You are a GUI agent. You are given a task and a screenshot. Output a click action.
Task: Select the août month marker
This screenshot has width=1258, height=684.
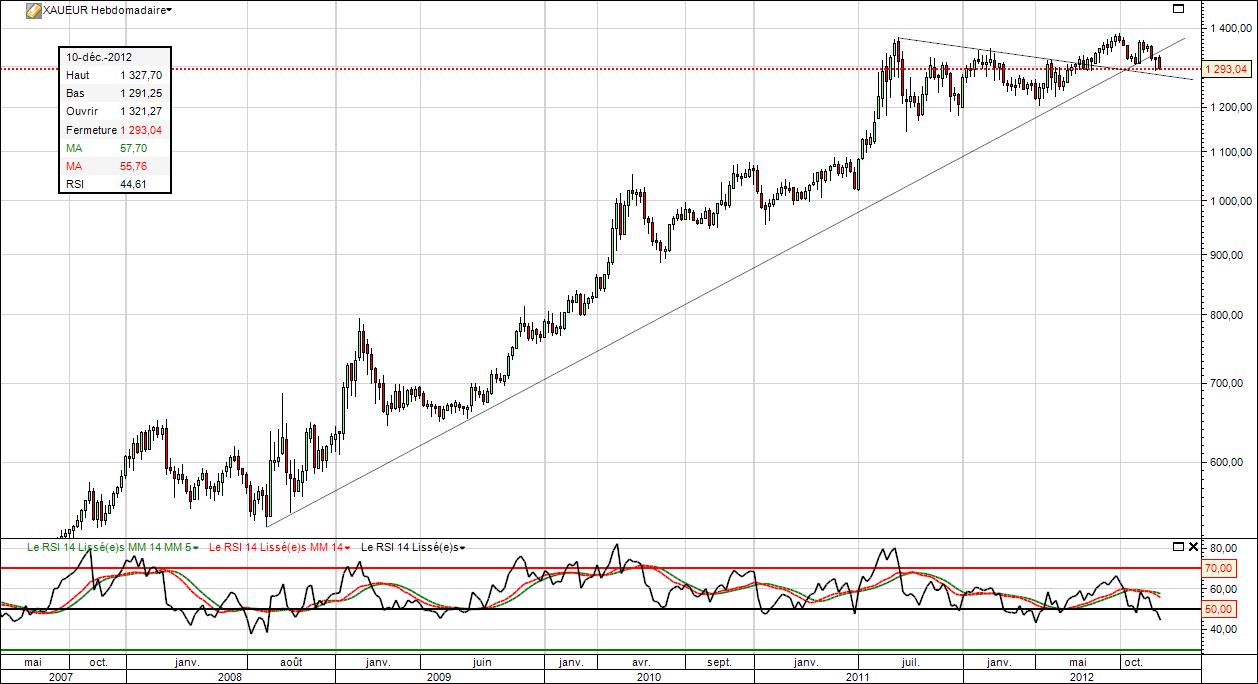point(291,662)
